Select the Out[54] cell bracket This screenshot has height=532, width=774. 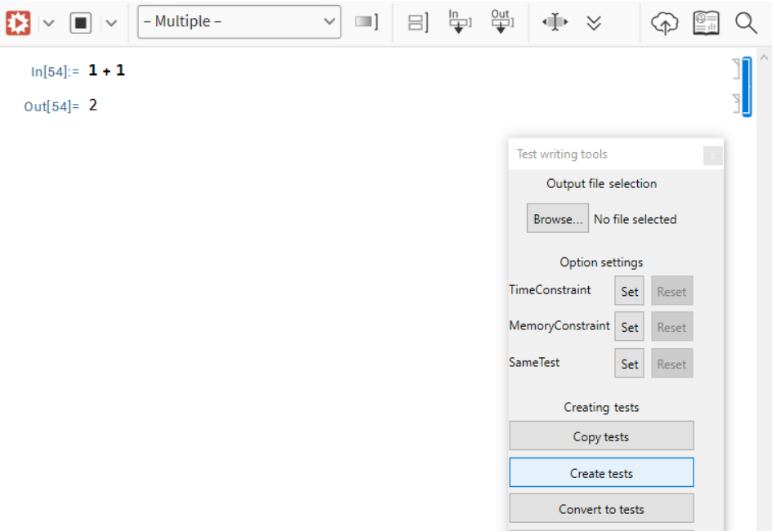pyautogui.click(x=736, y=104)
